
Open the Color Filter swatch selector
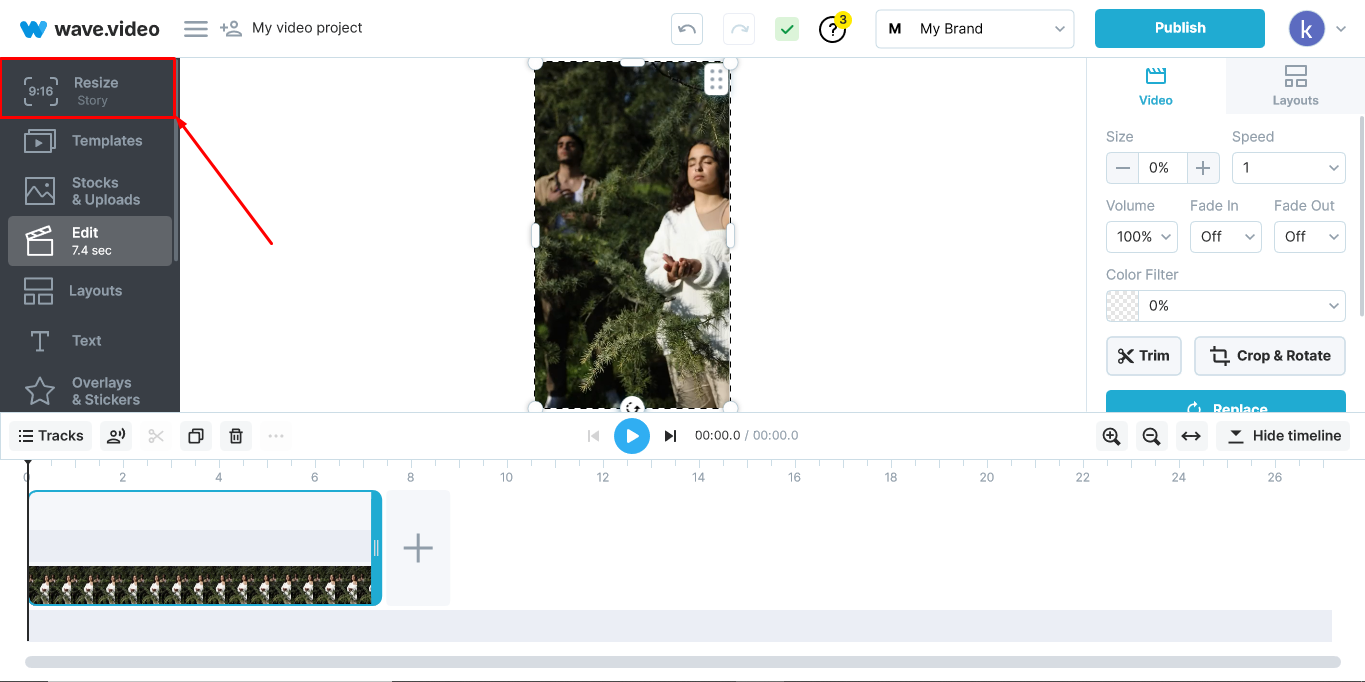[x=1225, y=306]
